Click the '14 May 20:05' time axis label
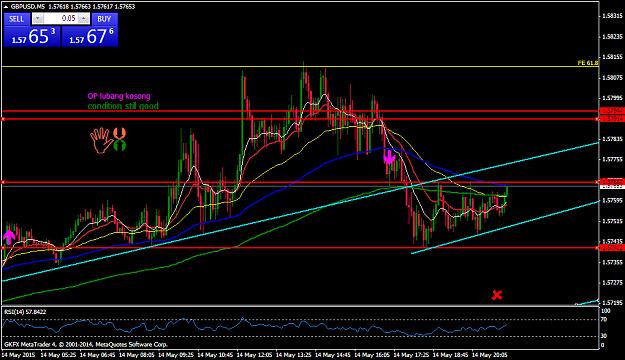Screen dimensions: 625x360 point(489,355)
